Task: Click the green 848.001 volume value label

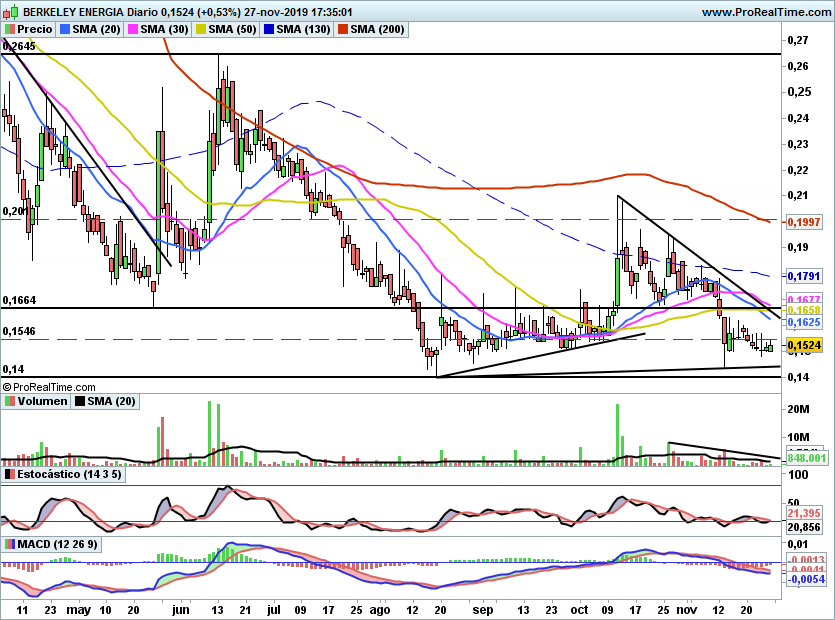Action: (805, 459)
